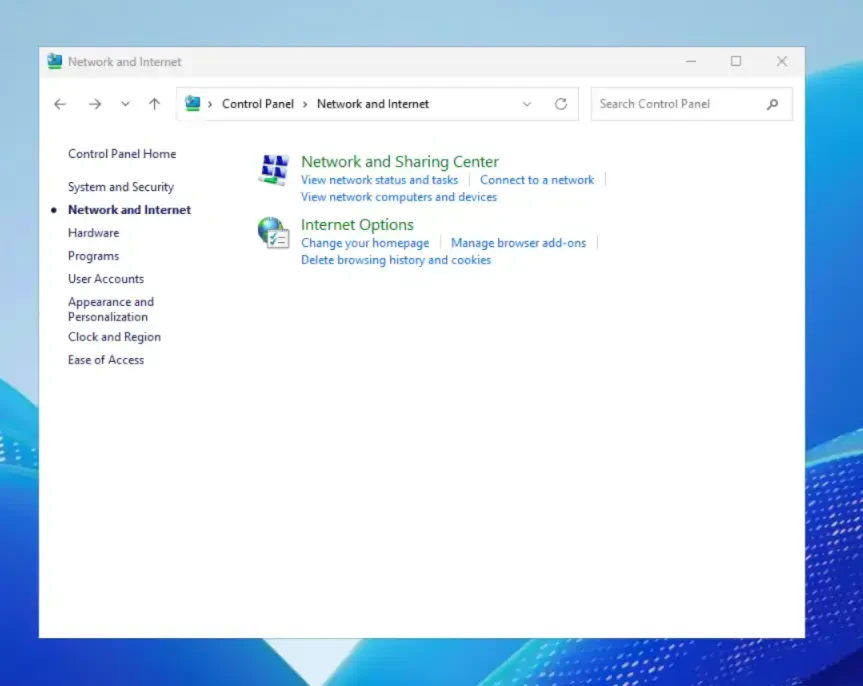Click Connect to a network link
This screenshot has height=686, width=863.
537,180
